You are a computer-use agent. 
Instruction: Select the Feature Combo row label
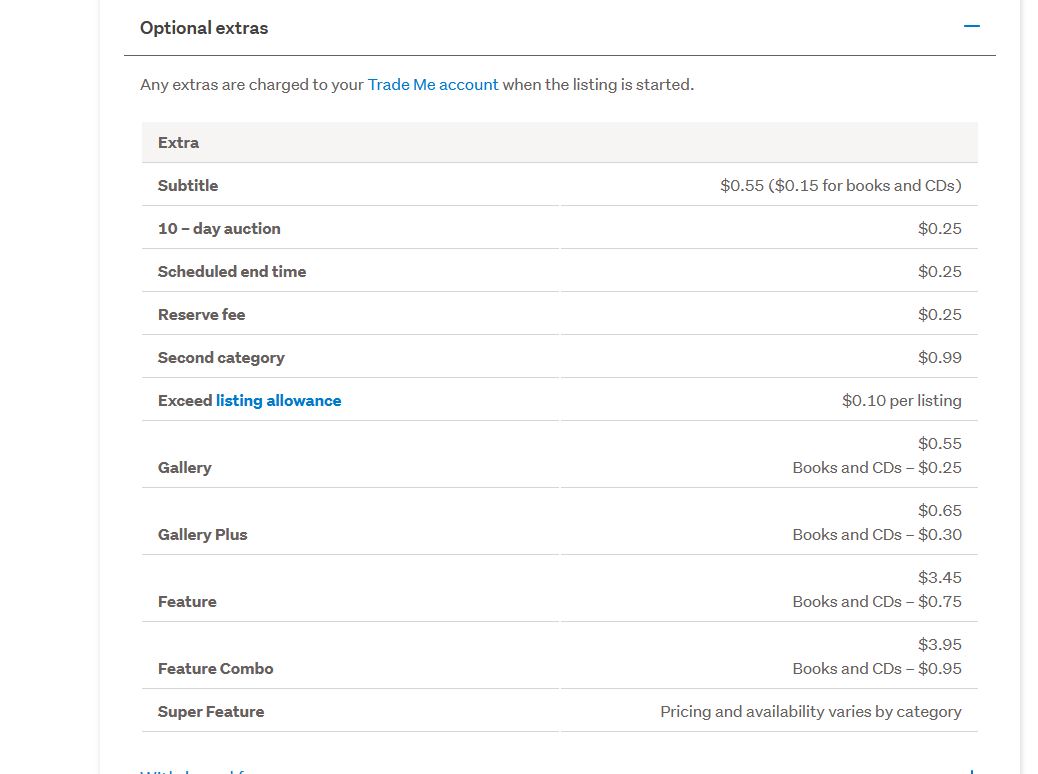(215, 669)
